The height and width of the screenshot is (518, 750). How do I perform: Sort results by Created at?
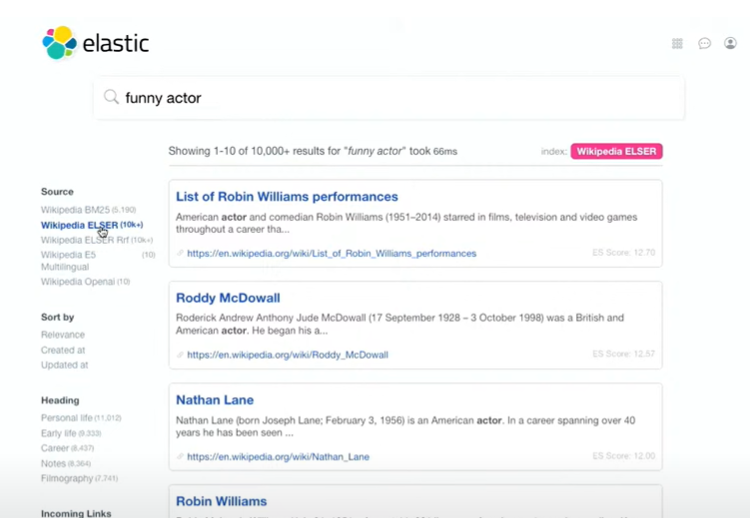point(63,350)
